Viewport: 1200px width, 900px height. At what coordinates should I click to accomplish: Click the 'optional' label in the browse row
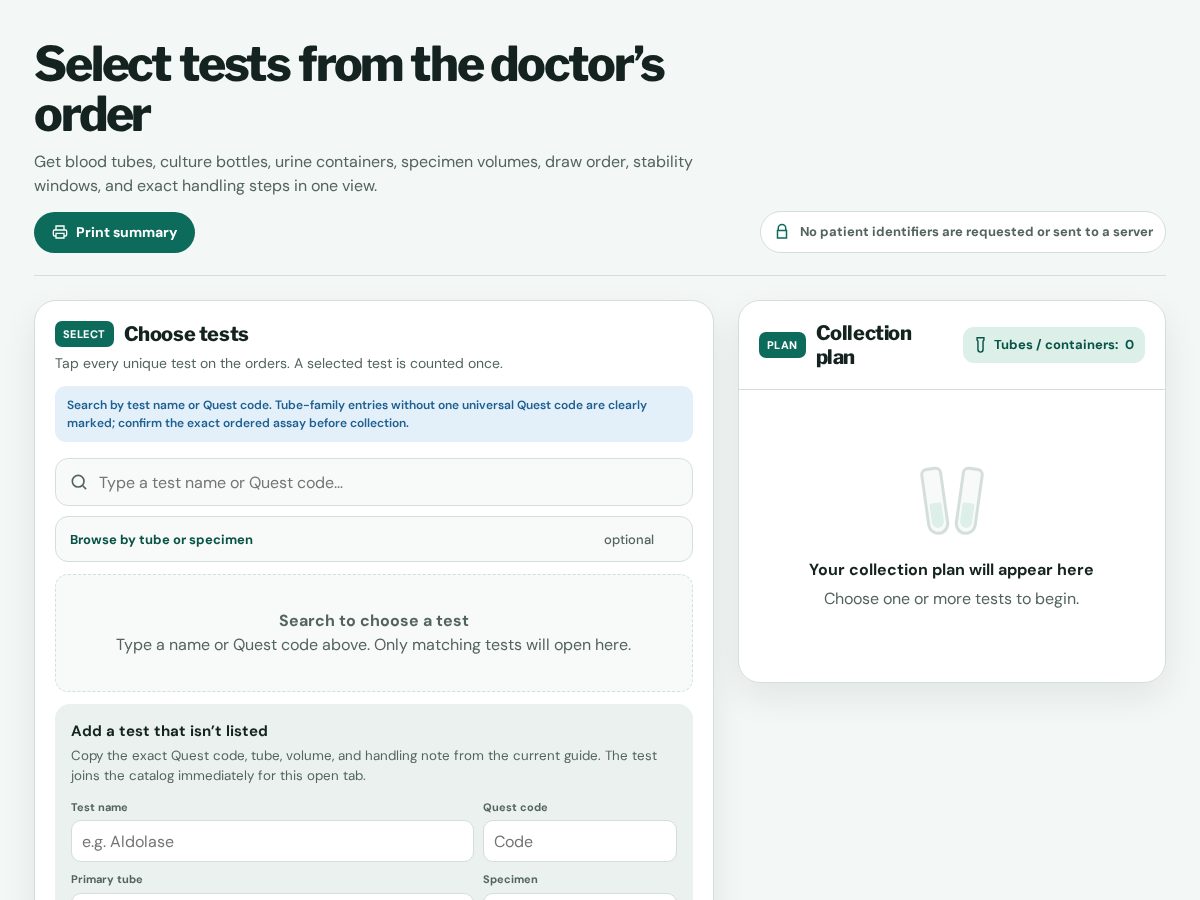pos(629,540)
